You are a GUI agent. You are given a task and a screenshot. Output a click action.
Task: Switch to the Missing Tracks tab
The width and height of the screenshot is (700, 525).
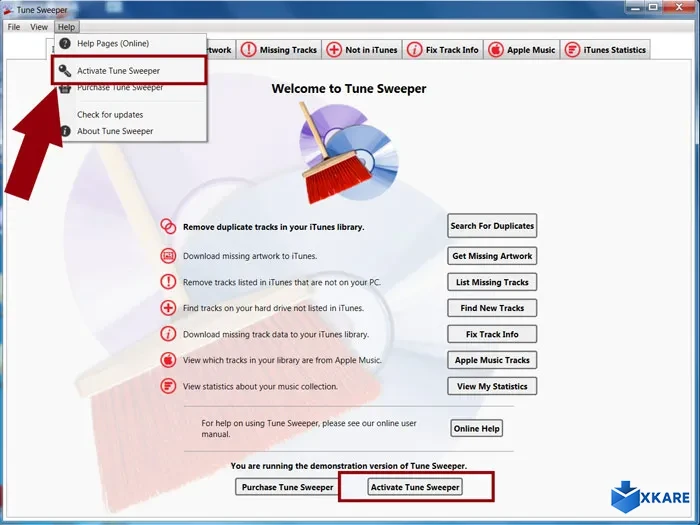tap(279, 50)
